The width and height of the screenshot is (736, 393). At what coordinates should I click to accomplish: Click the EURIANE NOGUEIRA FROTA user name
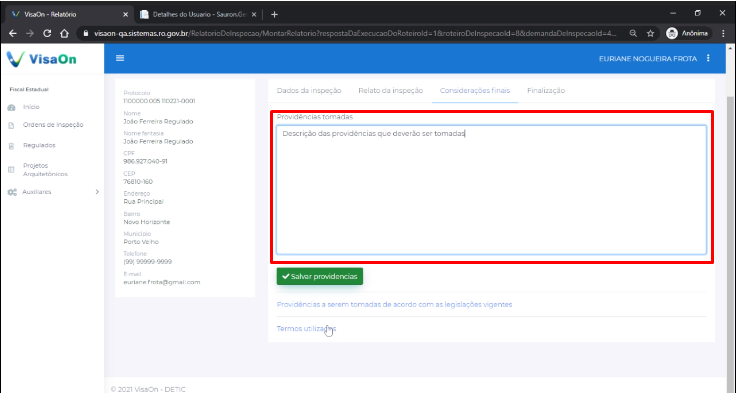click(648, 59)
